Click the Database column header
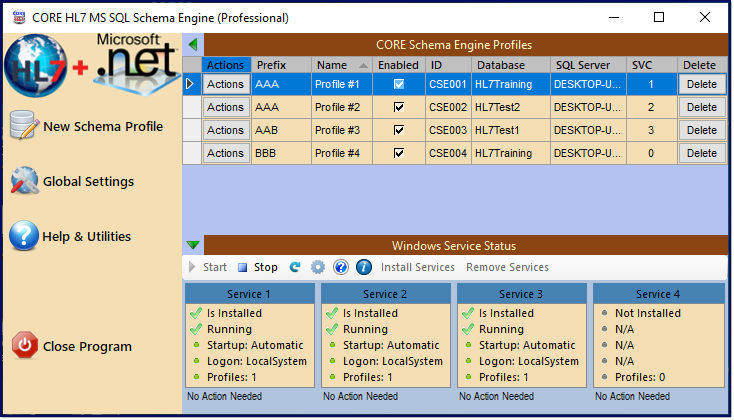The height and width of the screenshot is (420, 734). pos(511,65)
